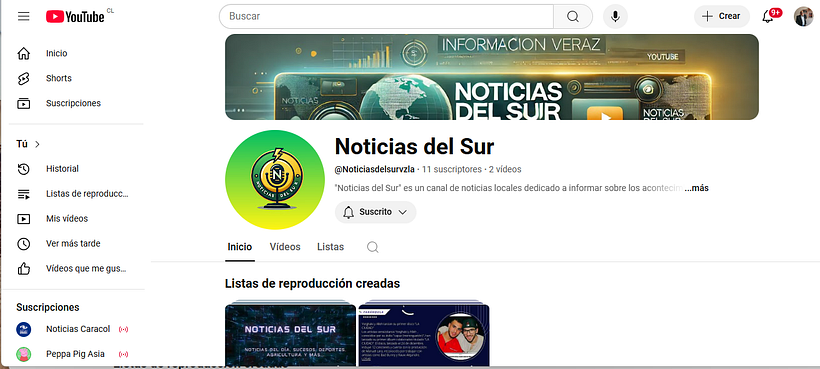Click the Noticias del Sur channel title
Image resolution: width=820 pixels, height=369 pixels.
pos(414,147)
